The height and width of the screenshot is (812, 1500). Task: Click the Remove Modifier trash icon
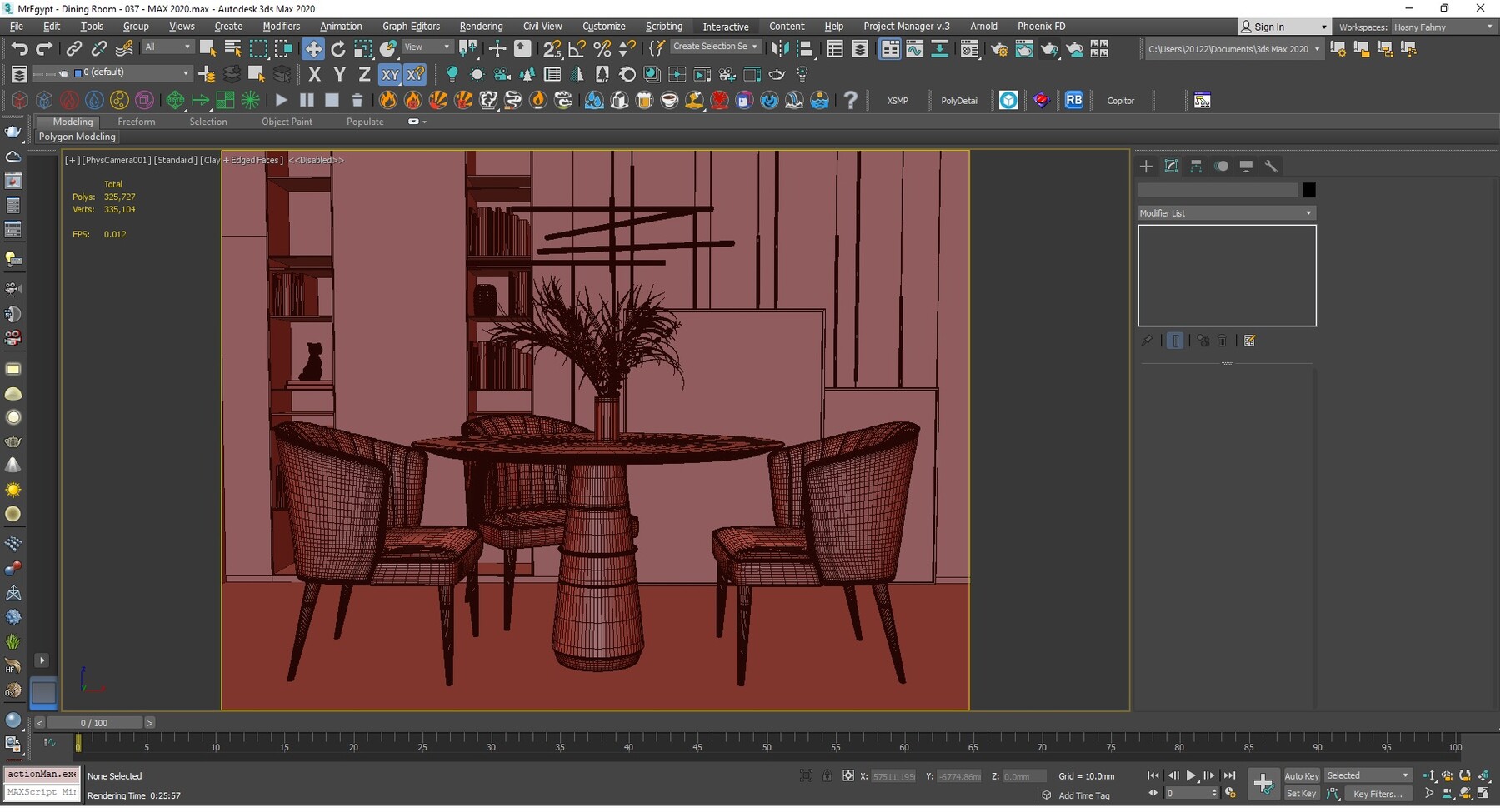click(x=1222, y=340)
